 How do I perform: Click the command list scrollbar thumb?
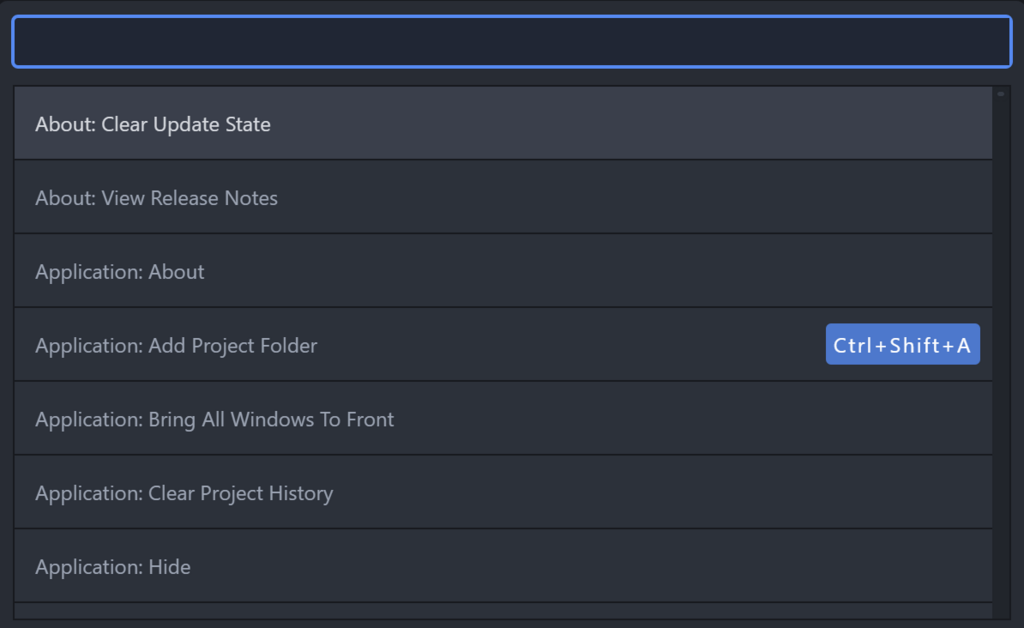tap(1001, 94)
